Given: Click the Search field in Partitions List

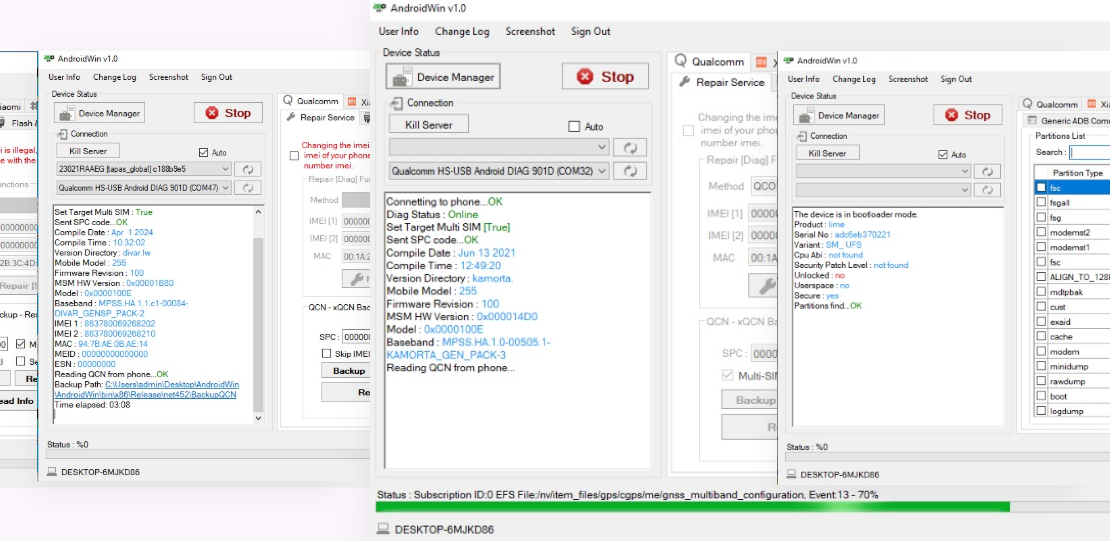Looking at the screenshot, I should [x=1089, y=153].
